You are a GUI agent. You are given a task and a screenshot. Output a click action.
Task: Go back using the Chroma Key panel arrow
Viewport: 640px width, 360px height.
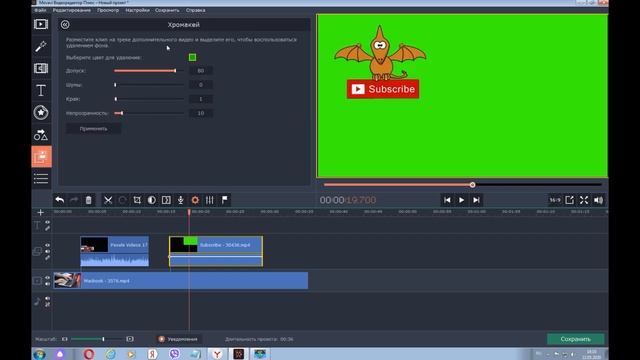point(65,24)
